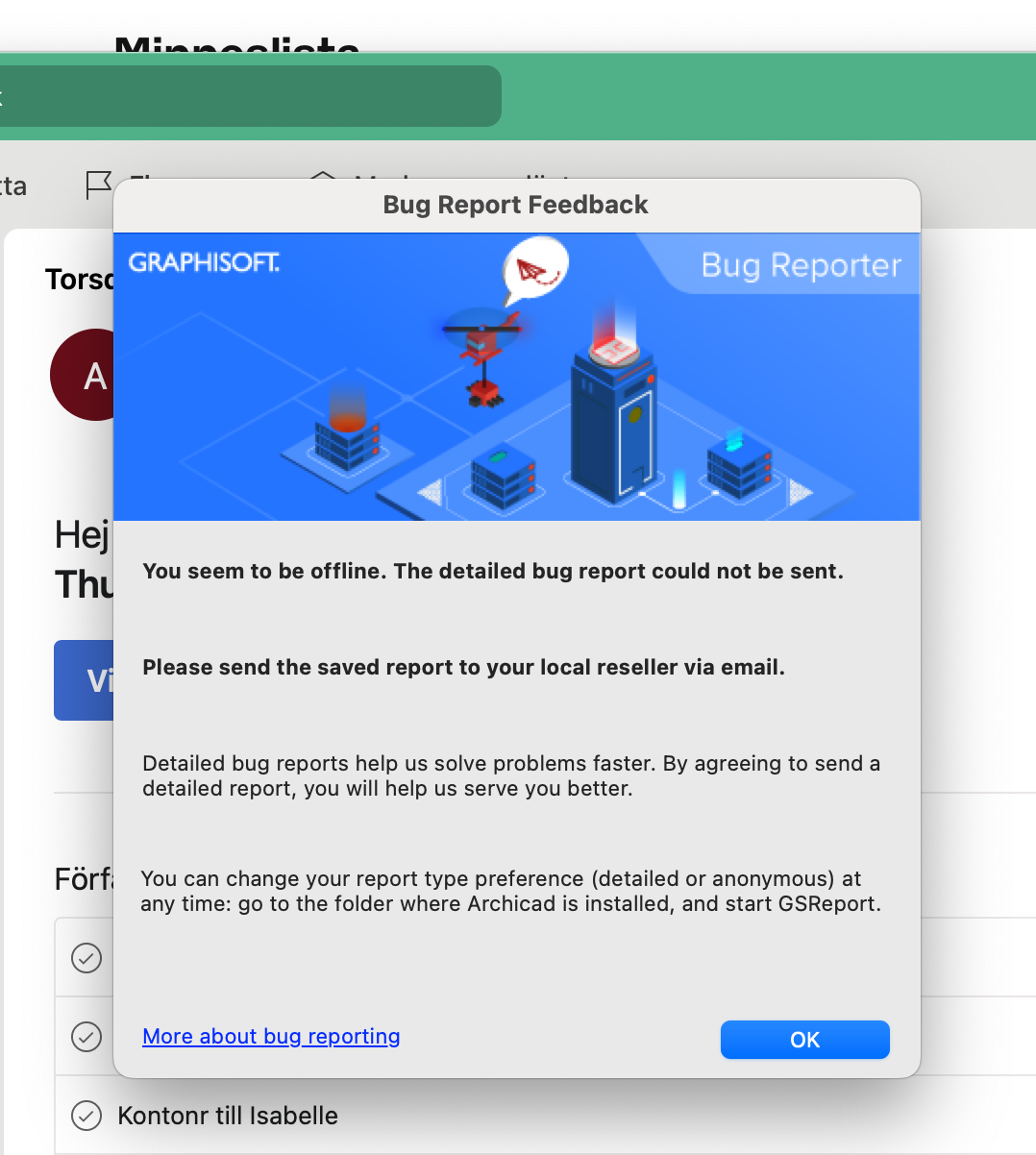This screenshot has width=1036, height=1155.
Task: Open the More about bug reporting link
Action: pyautogui.click(x=271, y=1036)
